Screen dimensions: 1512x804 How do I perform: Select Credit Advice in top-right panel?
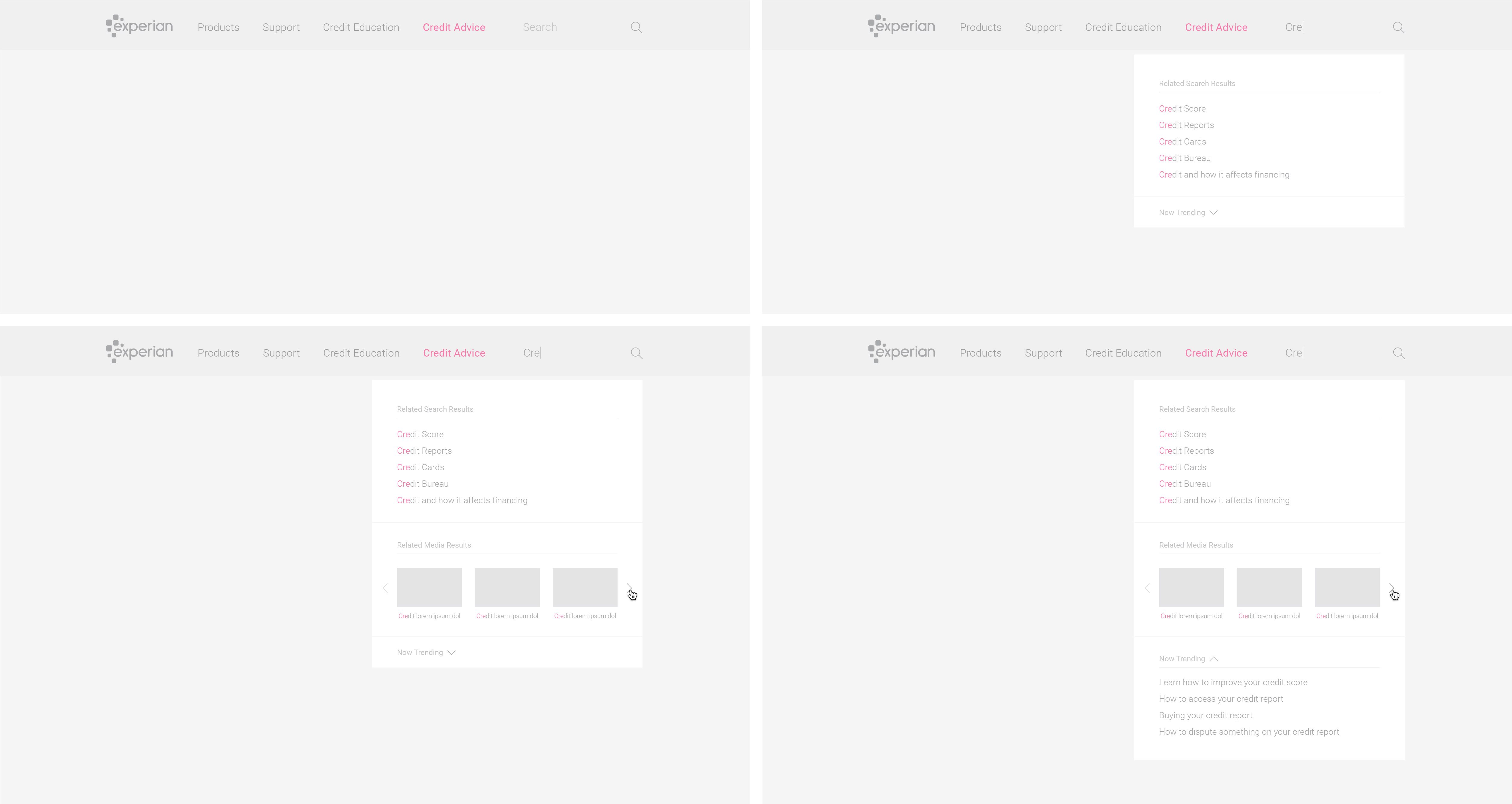pyautogui.click(x=1216, y=28)
